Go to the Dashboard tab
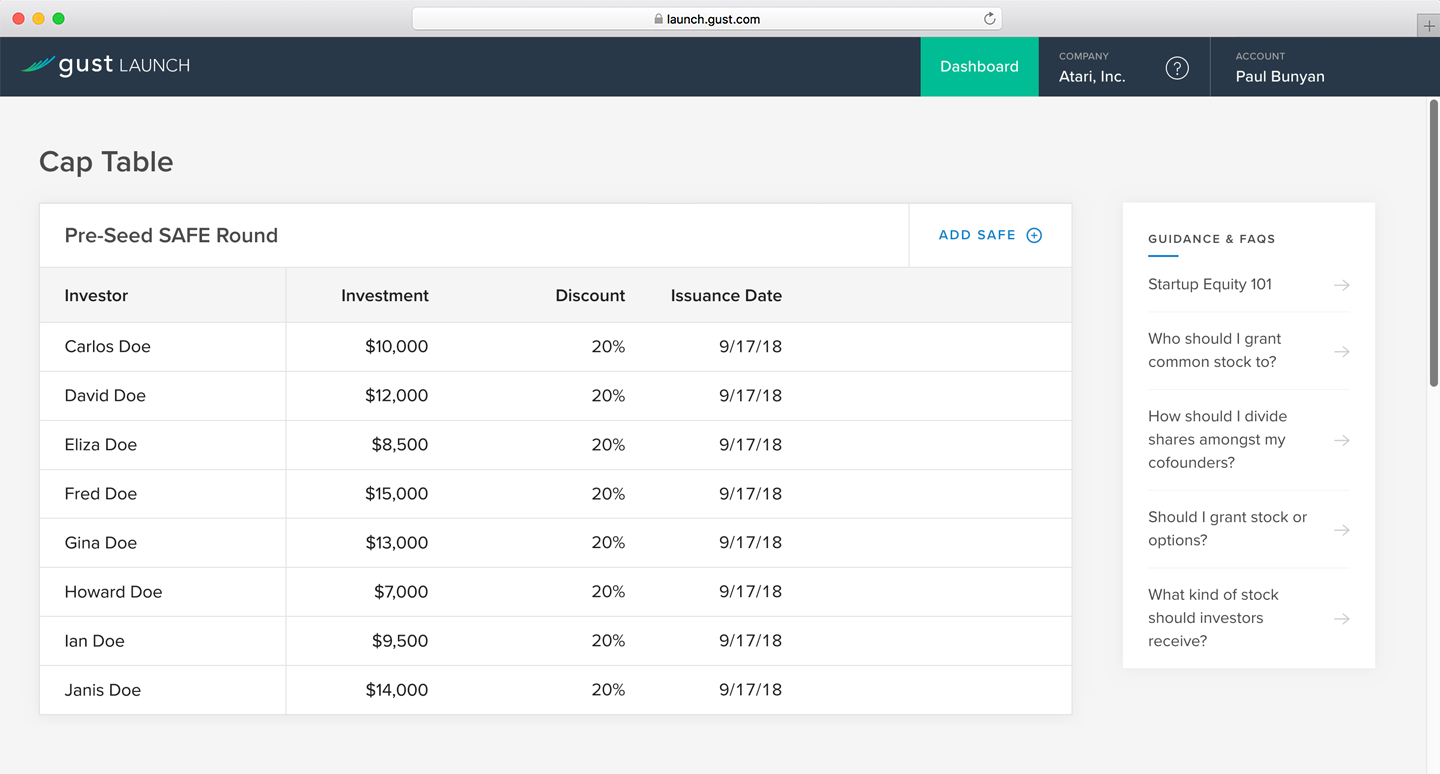This screenshot has width=1440, height=774. point(979,67)
